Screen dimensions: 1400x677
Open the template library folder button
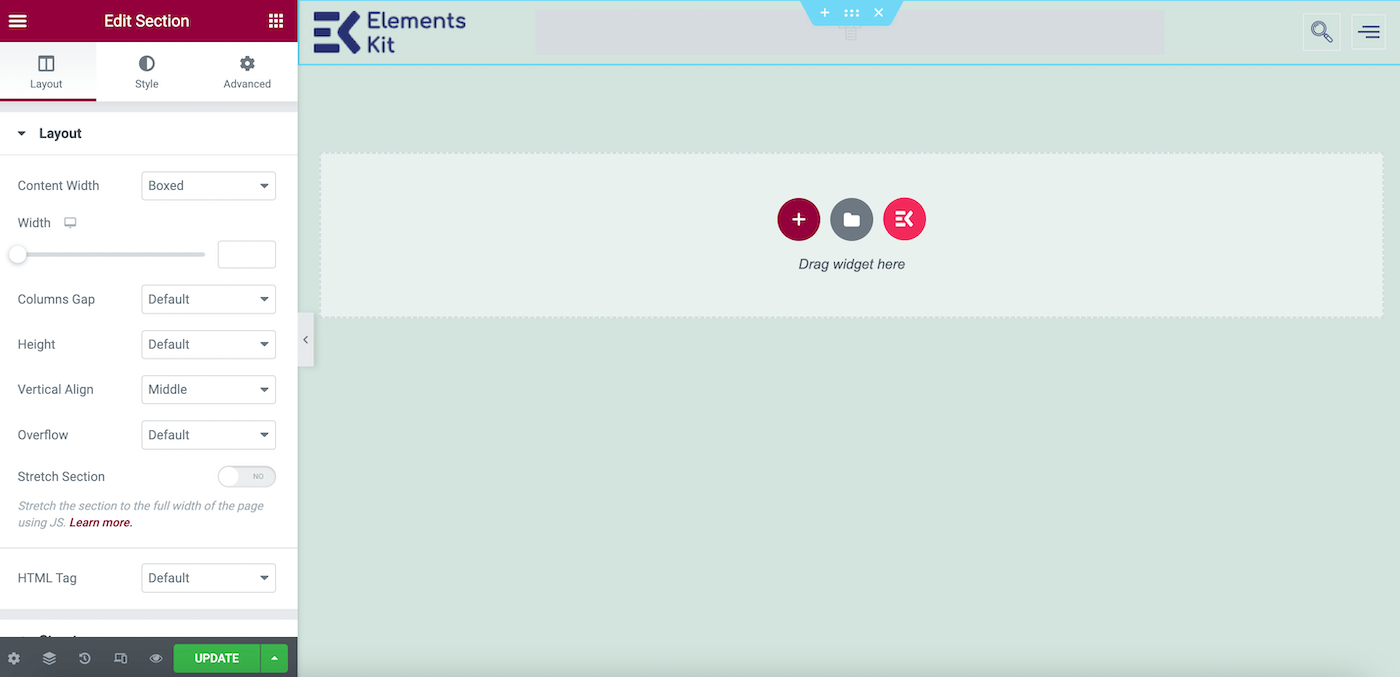(851, 220)
